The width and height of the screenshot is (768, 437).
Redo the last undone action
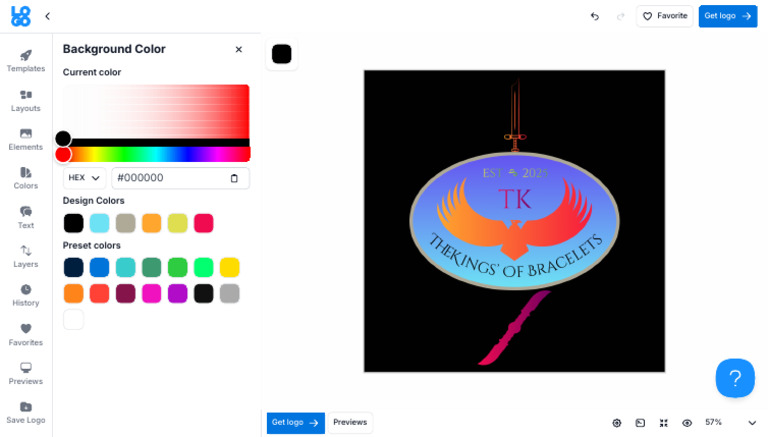[621, 16]
